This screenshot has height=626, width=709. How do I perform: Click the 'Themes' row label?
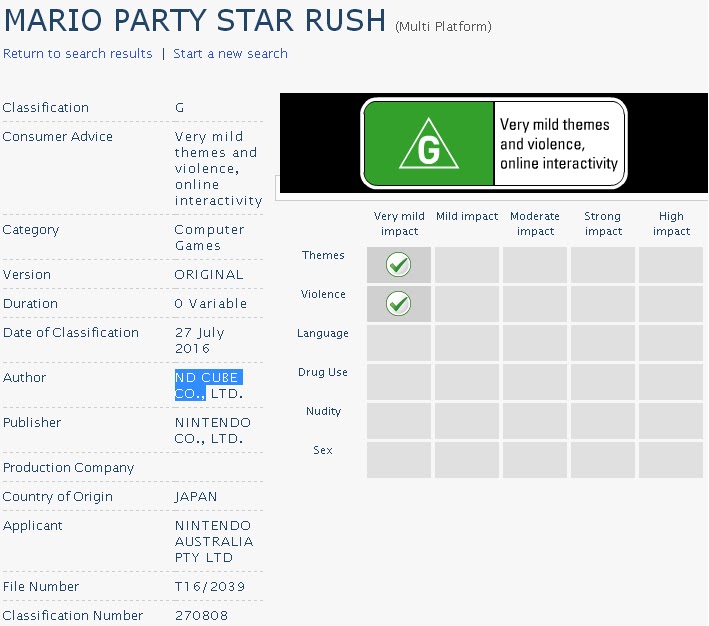click(323, 255)
